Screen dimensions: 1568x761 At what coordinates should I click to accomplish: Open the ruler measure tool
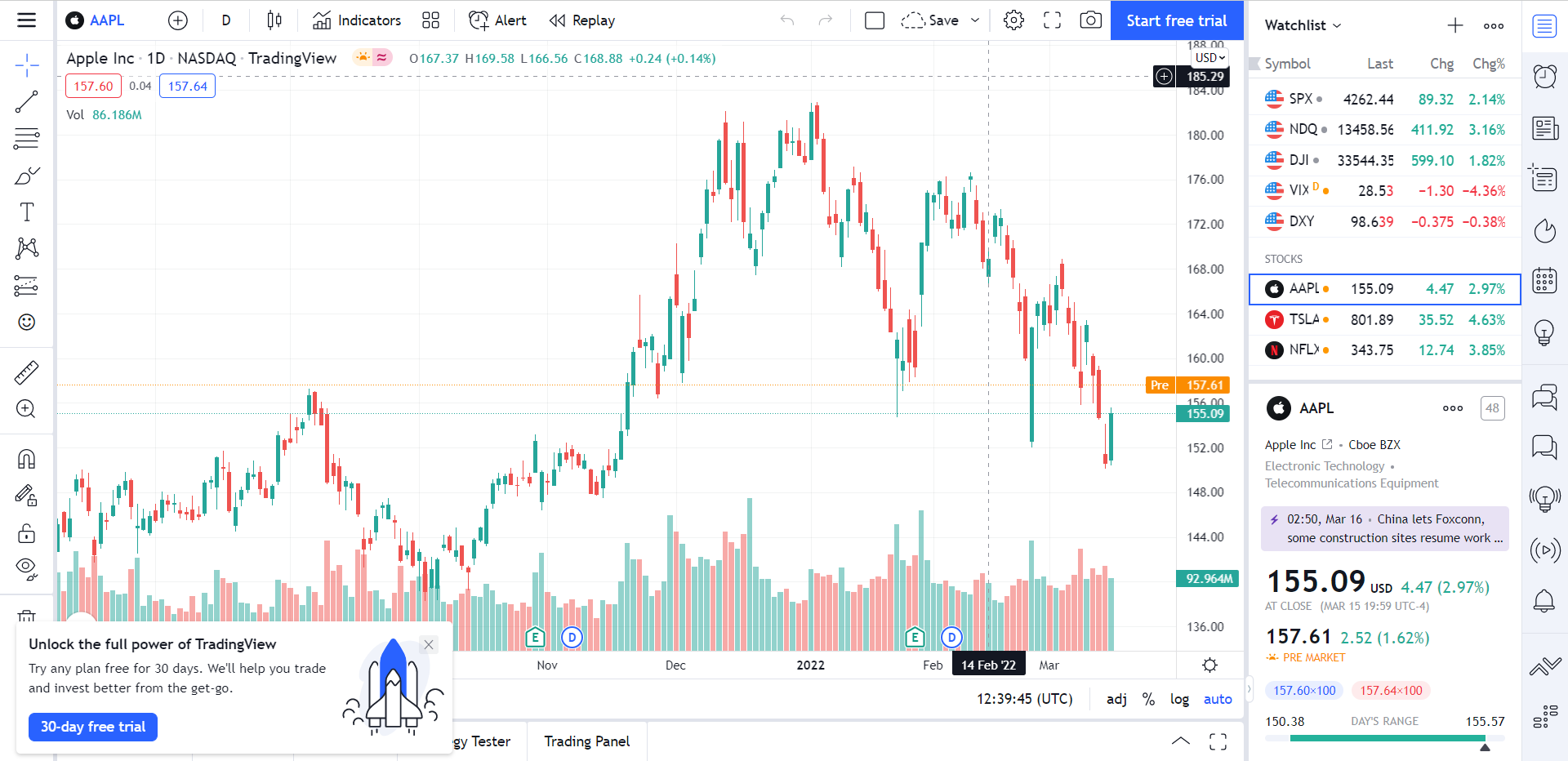point(26,372)
